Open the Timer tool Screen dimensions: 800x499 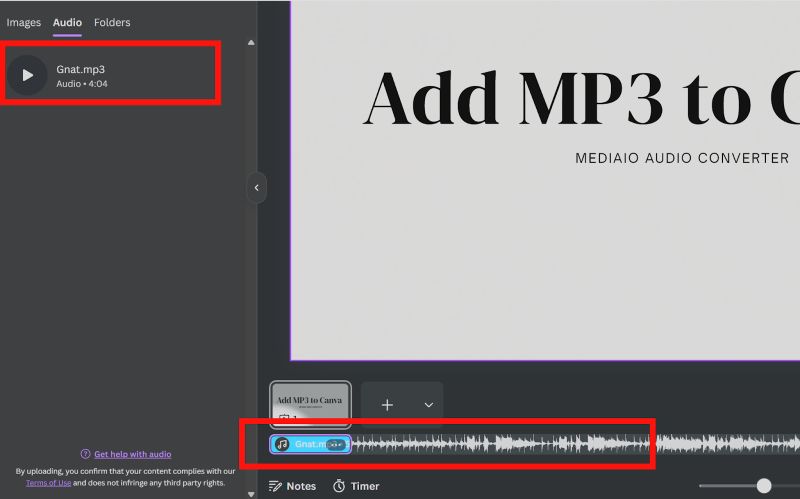click(x=356, y=486)
